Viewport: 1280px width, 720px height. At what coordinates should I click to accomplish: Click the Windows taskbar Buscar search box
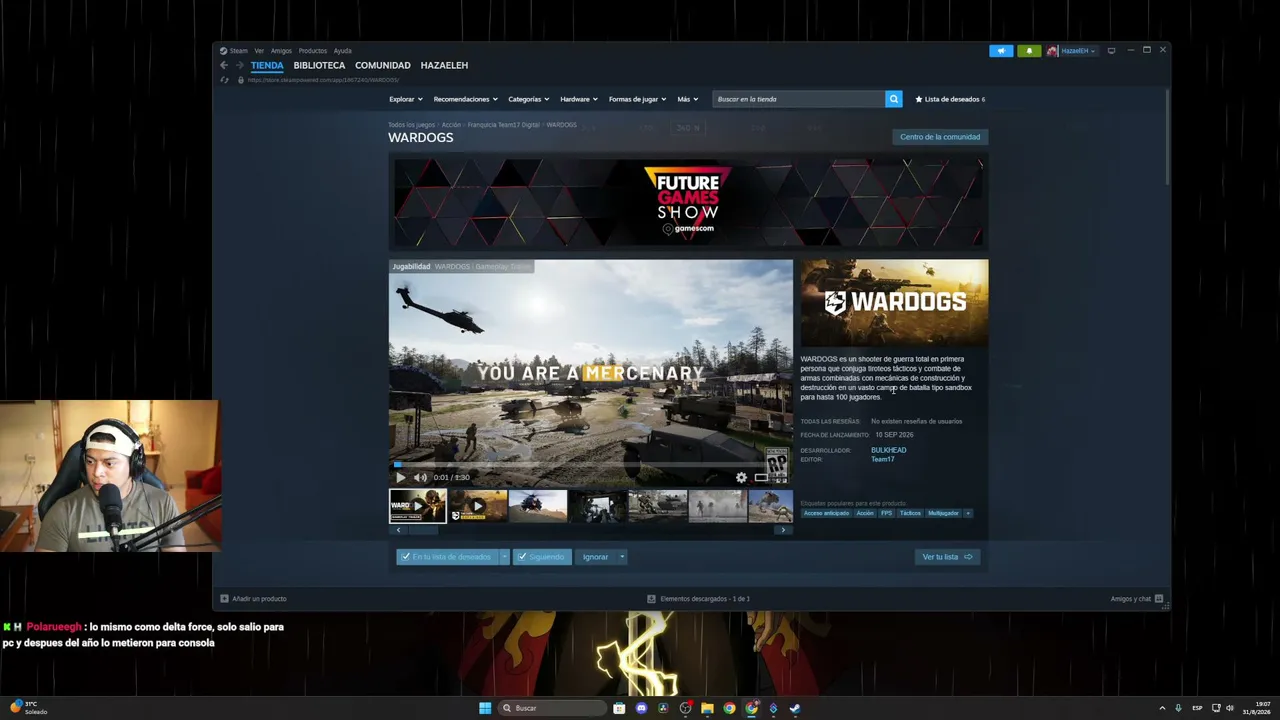click(553, 708)
